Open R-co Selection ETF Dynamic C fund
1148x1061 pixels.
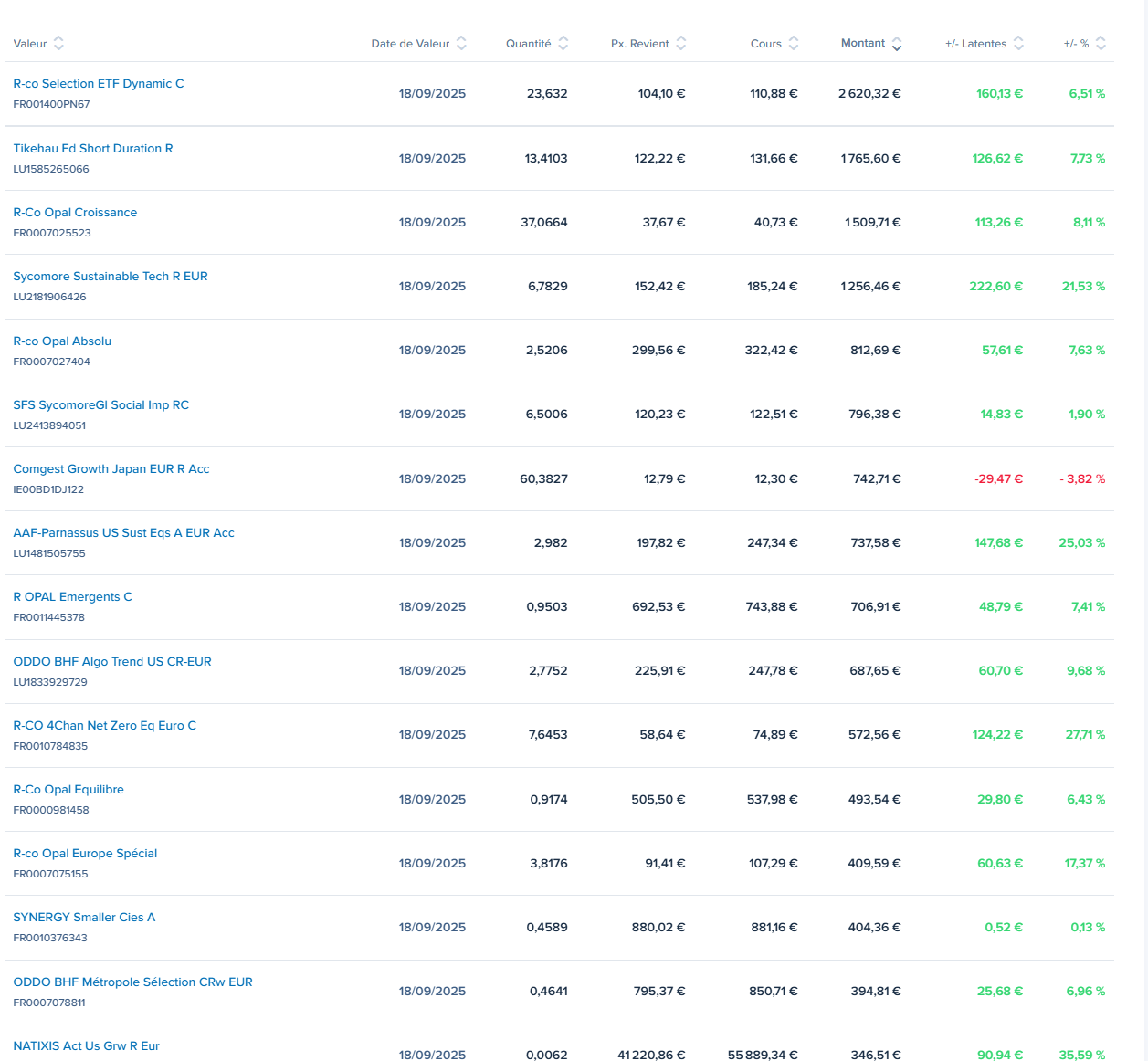99,83
